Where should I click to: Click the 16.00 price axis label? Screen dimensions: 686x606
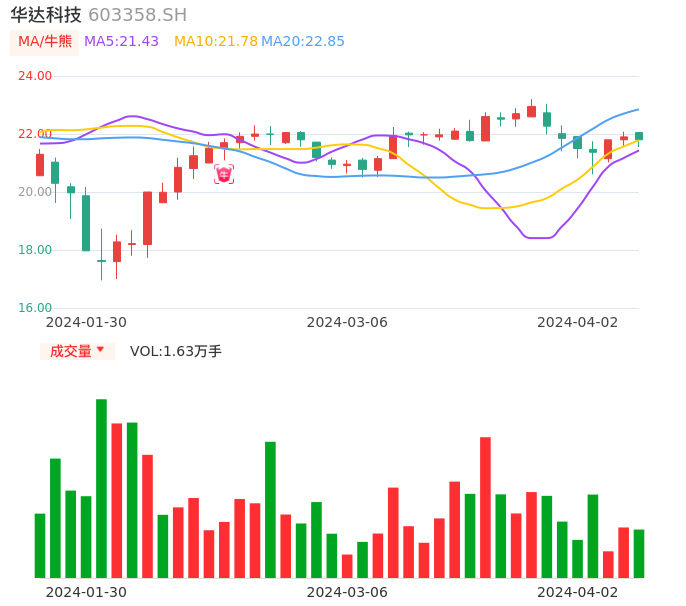click(35, 308)
